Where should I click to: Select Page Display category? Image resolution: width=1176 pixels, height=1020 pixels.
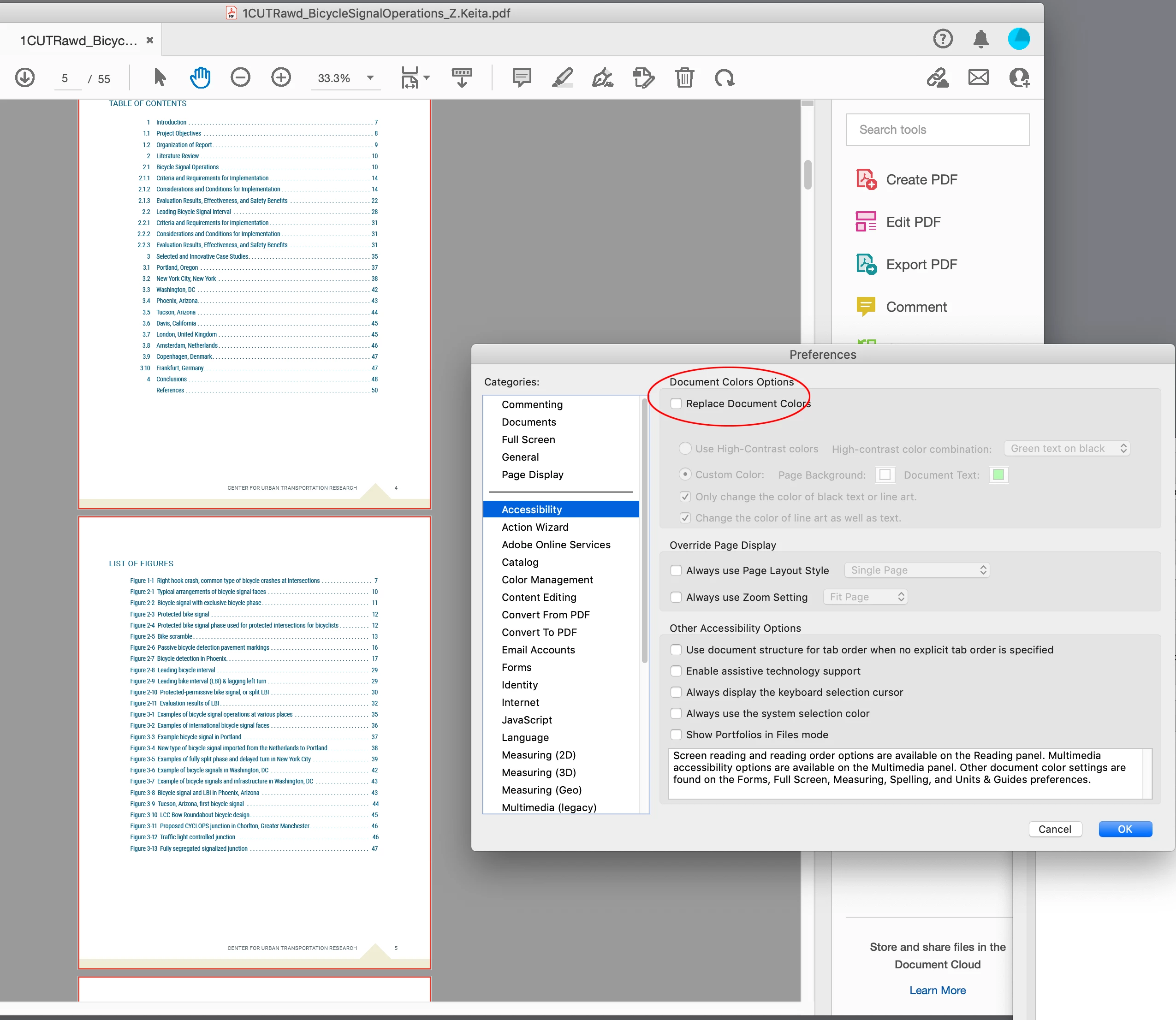pyautogui.click(x=532, y=474)
